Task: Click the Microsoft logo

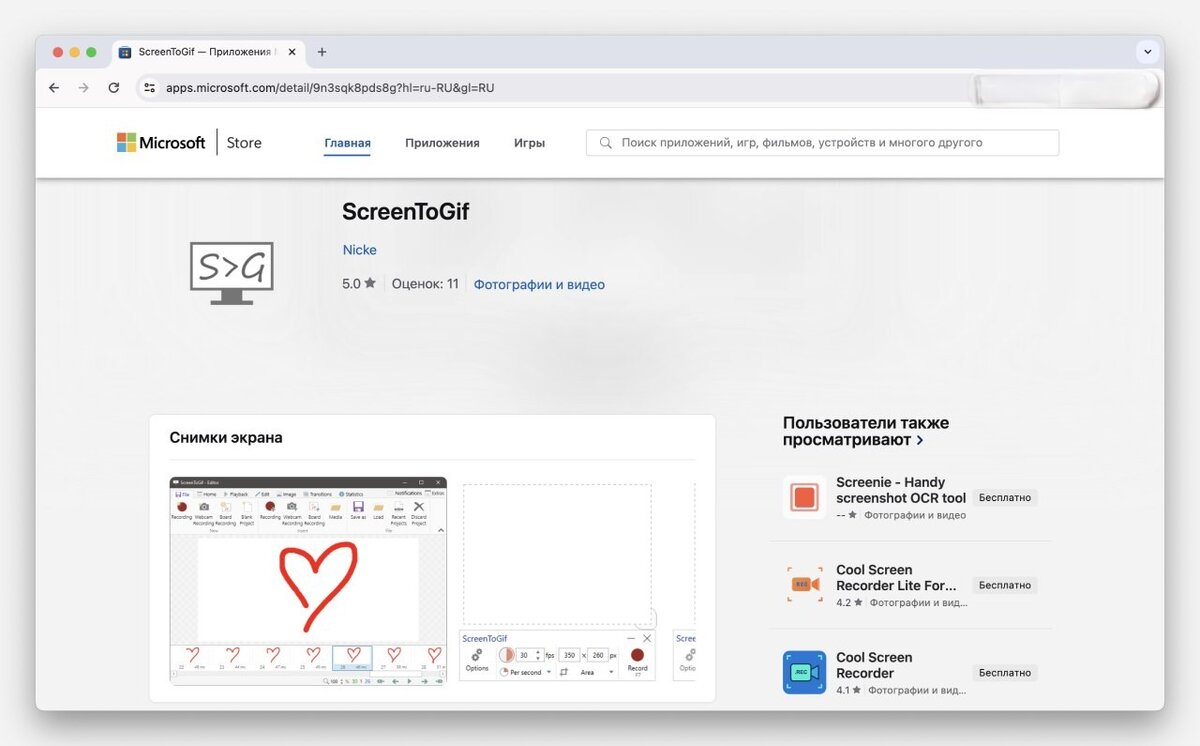Action: pos(161,143)
